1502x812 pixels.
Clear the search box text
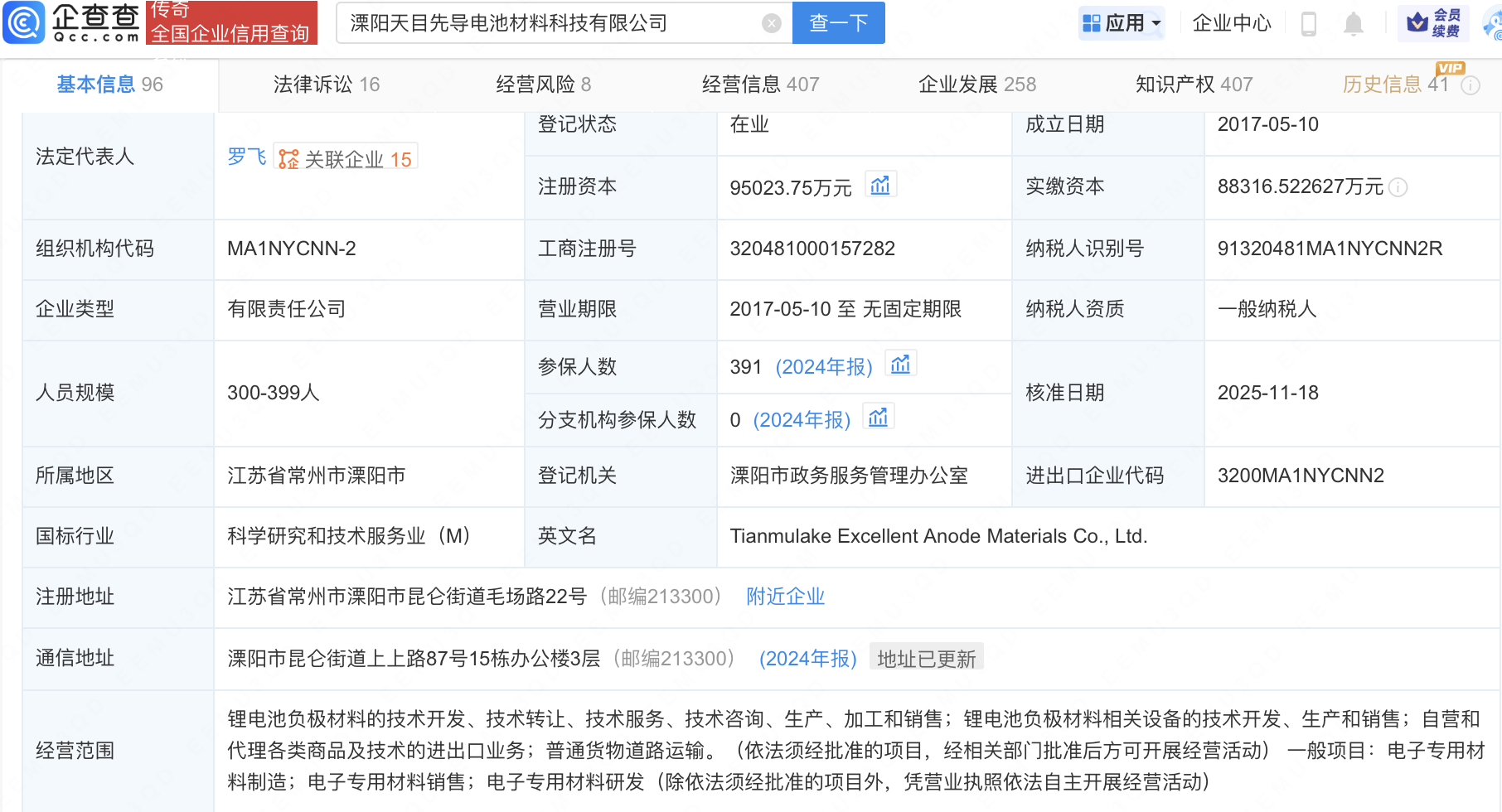point(771,23)
